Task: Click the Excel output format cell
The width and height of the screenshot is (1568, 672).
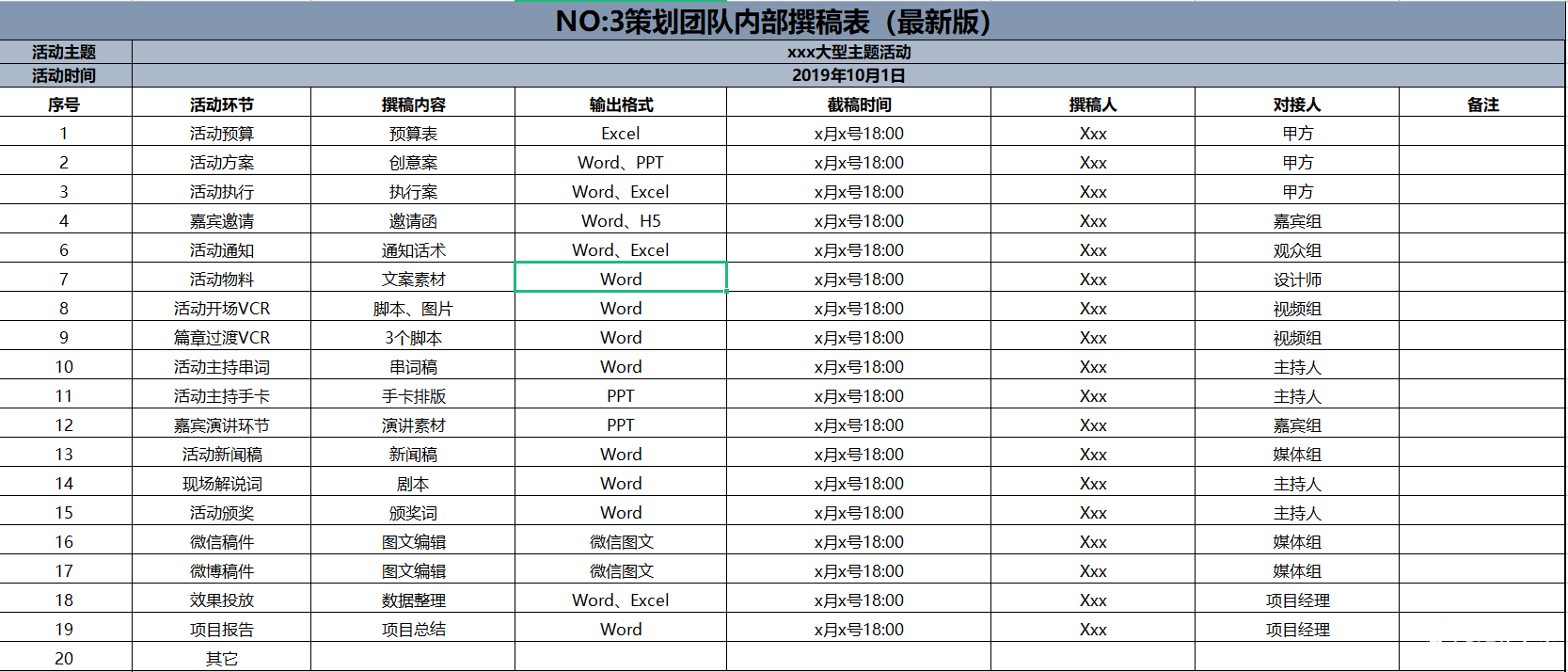Action: click(x=621, y=134)
